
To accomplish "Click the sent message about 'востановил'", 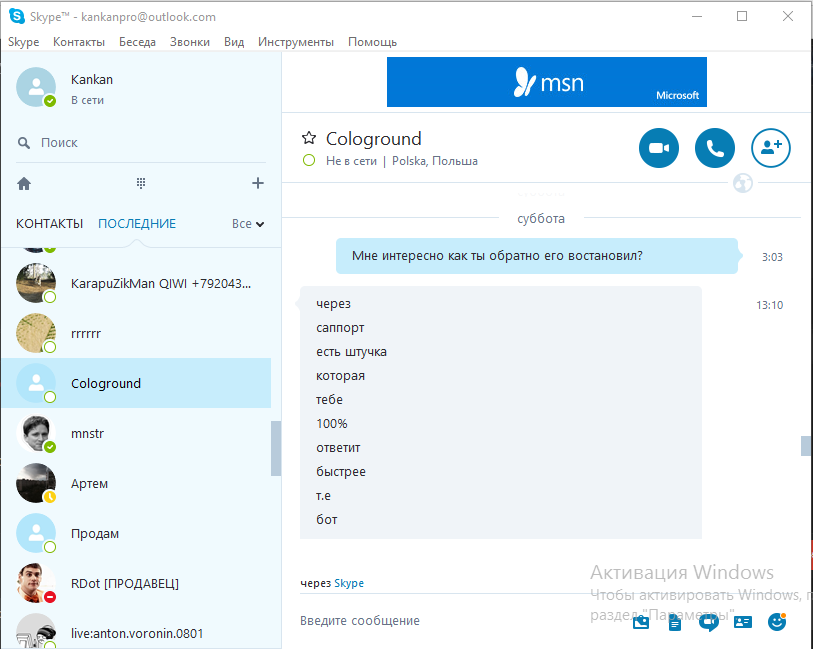I will [x=537, y=256].
